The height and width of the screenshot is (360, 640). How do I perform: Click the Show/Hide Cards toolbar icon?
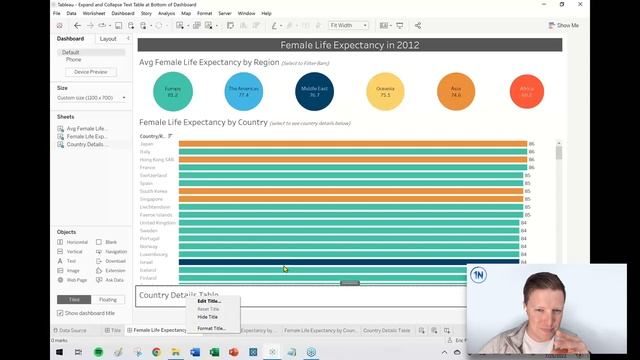click(383, 25)
